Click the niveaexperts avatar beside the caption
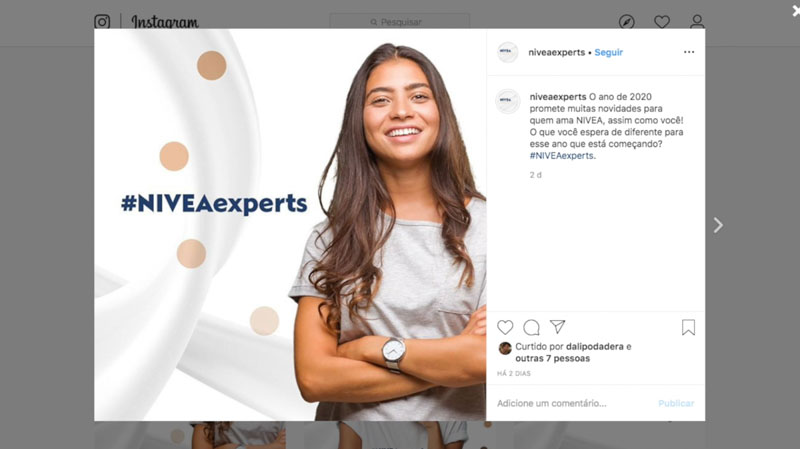 coord(508,101)
